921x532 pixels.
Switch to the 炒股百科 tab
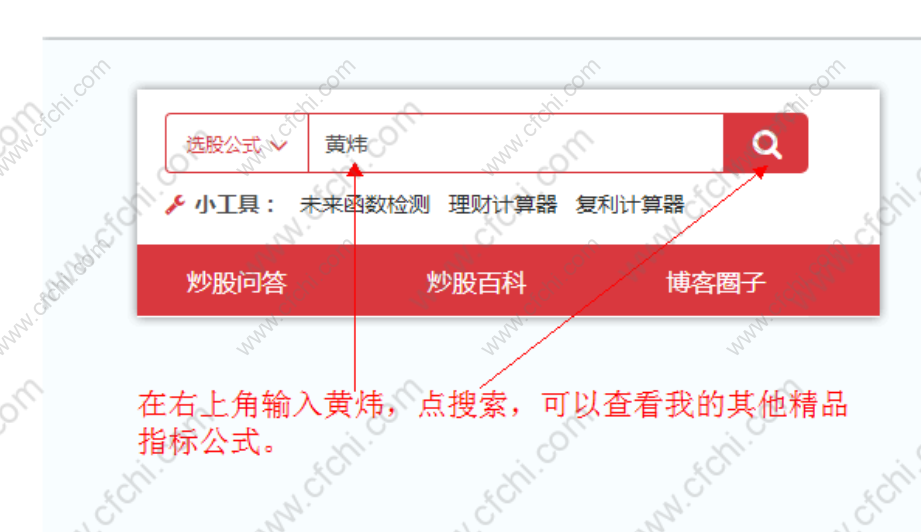tap(476, 282)
